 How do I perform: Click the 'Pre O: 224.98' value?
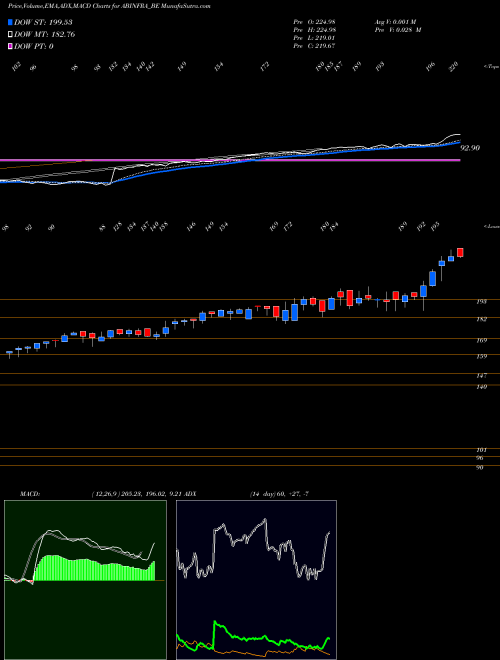click(314, 22)
